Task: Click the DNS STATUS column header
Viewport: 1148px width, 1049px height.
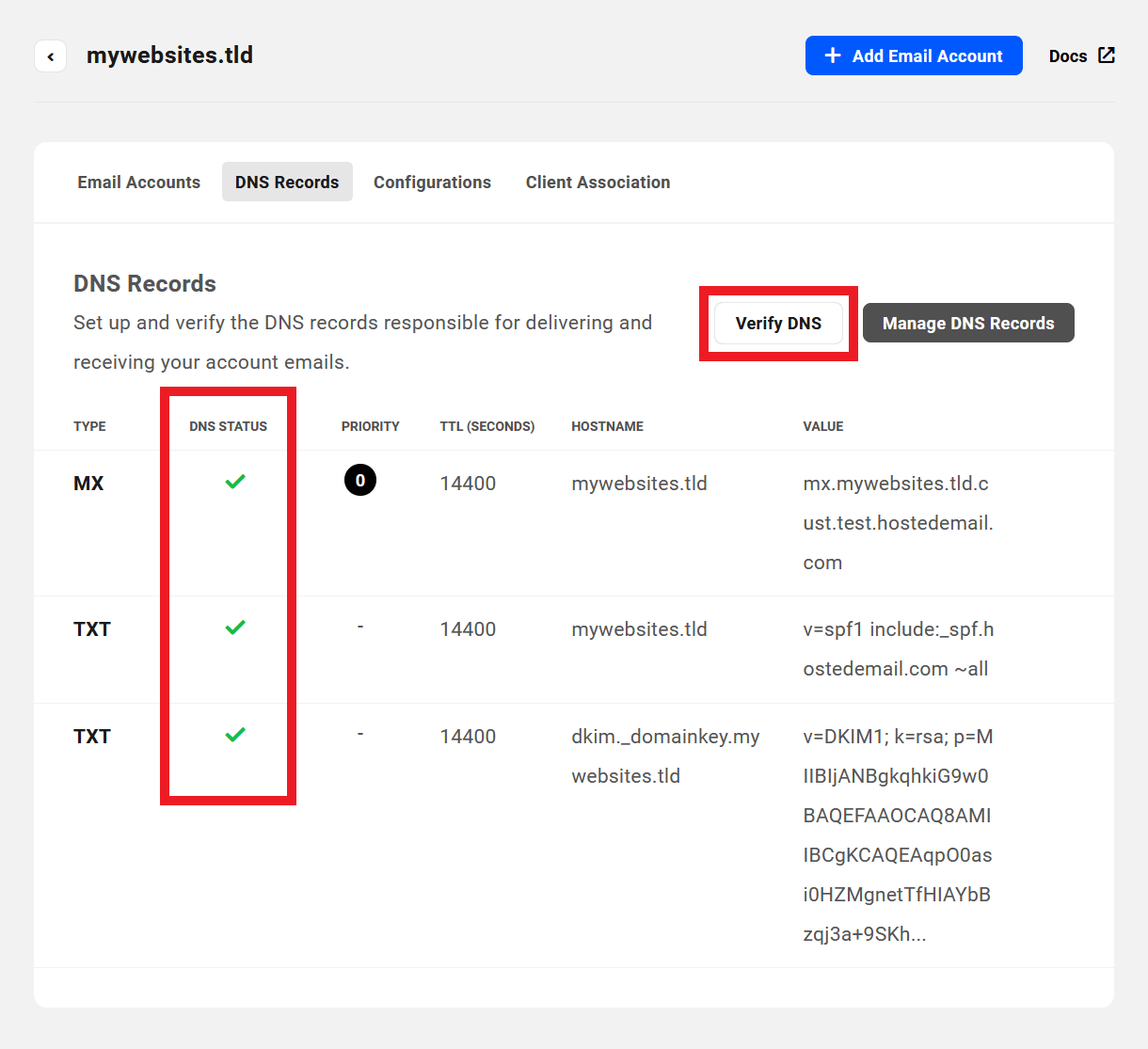Action: (x=228, y=425)
